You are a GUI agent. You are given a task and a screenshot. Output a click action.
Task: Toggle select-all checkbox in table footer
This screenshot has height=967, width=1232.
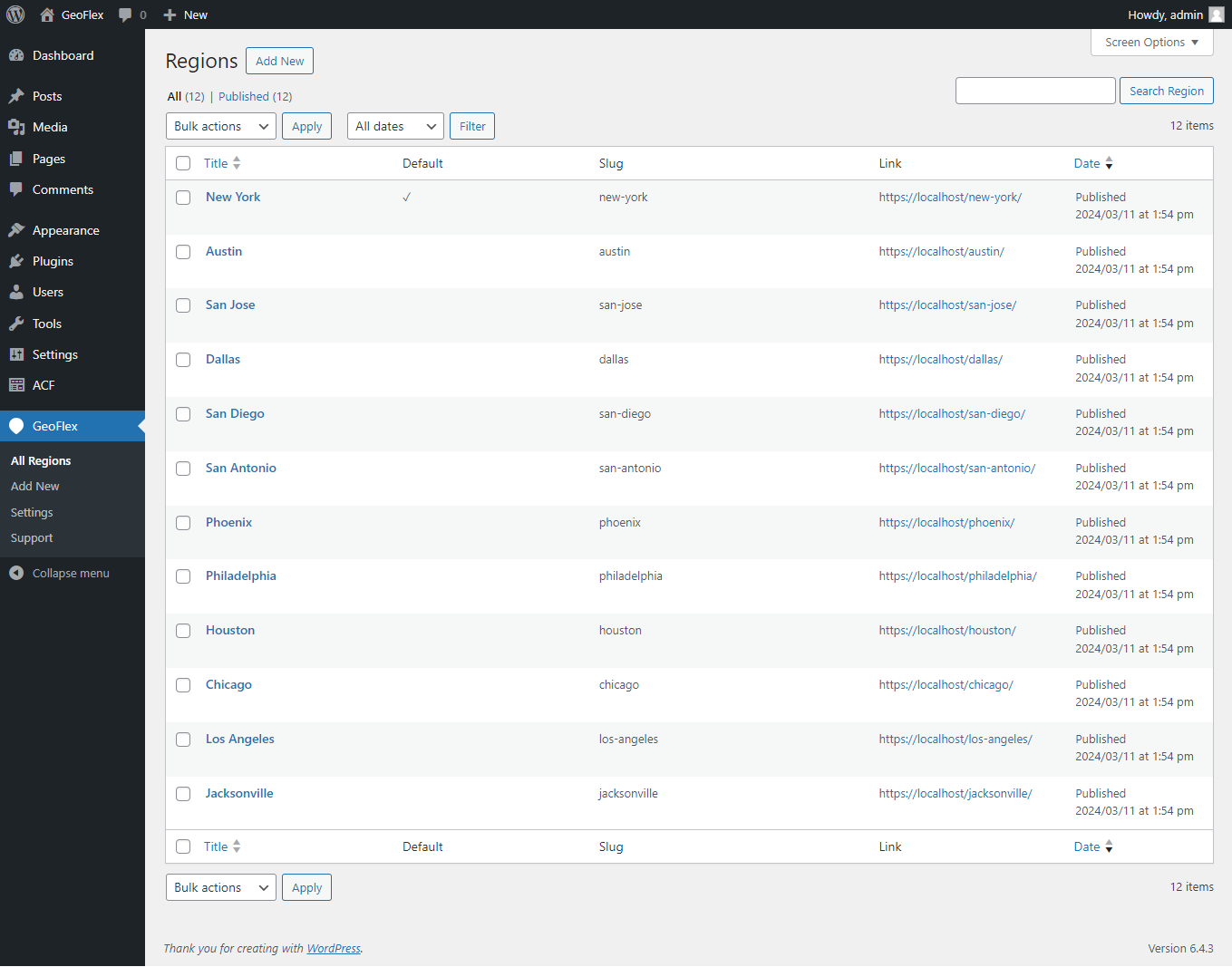183,846
